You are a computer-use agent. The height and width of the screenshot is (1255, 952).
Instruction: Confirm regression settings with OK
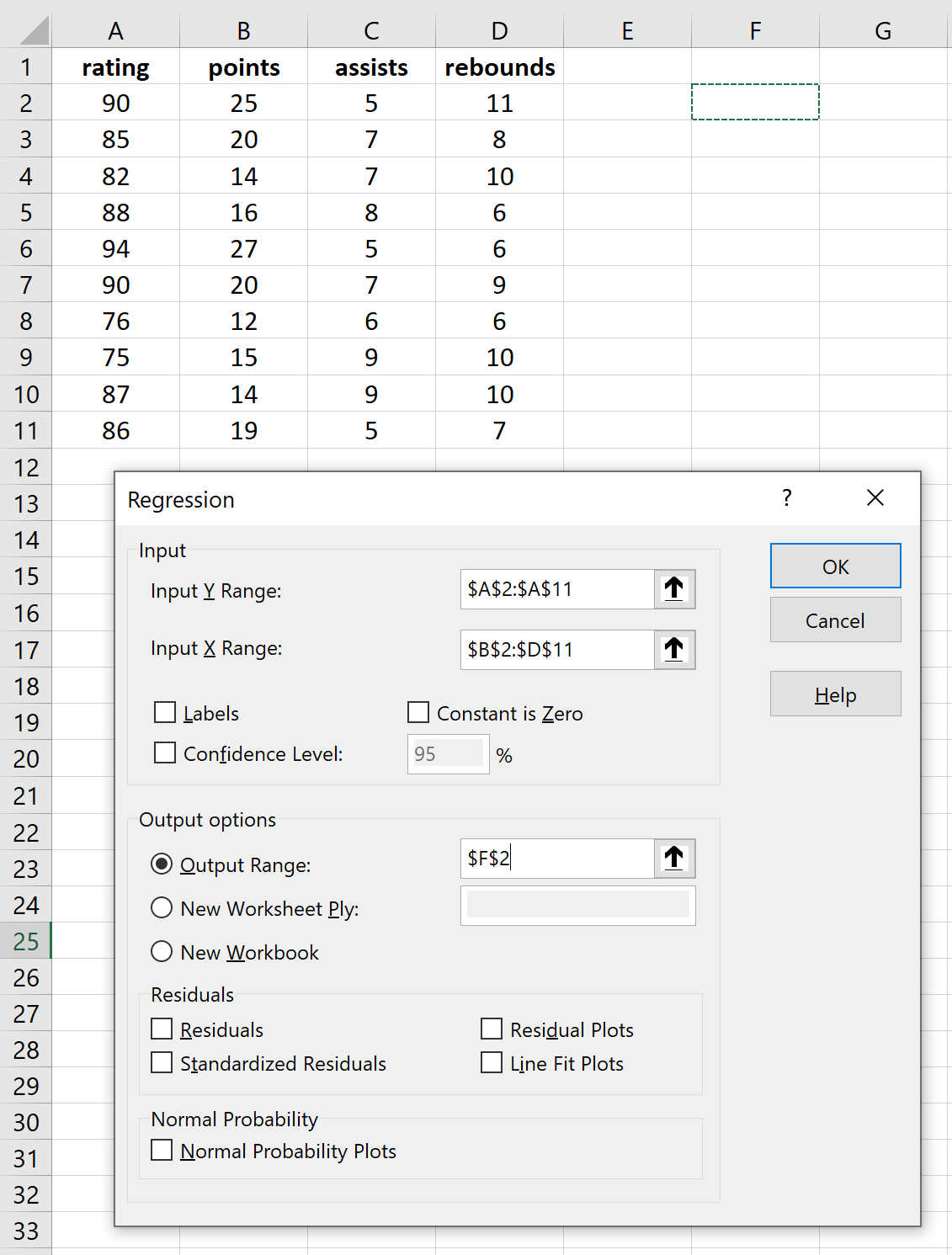(x=834, y=566)
